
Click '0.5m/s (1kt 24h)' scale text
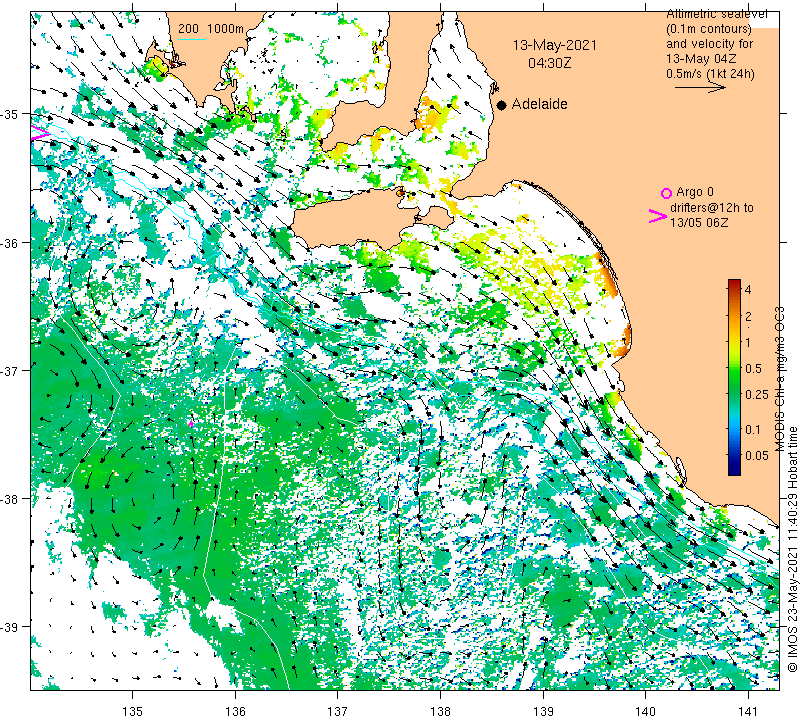(710, 74)
